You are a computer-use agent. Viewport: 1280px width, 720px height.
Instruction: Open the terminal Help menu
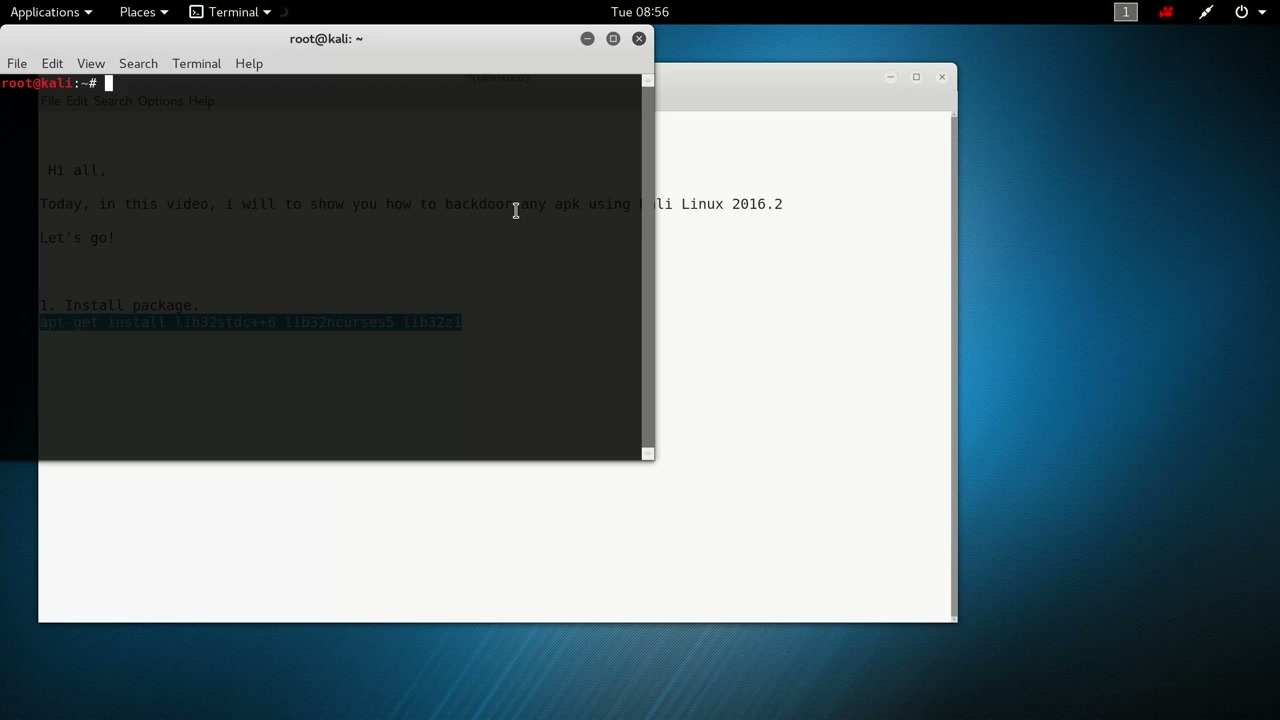pyautogui.click(x=249, y=64)
